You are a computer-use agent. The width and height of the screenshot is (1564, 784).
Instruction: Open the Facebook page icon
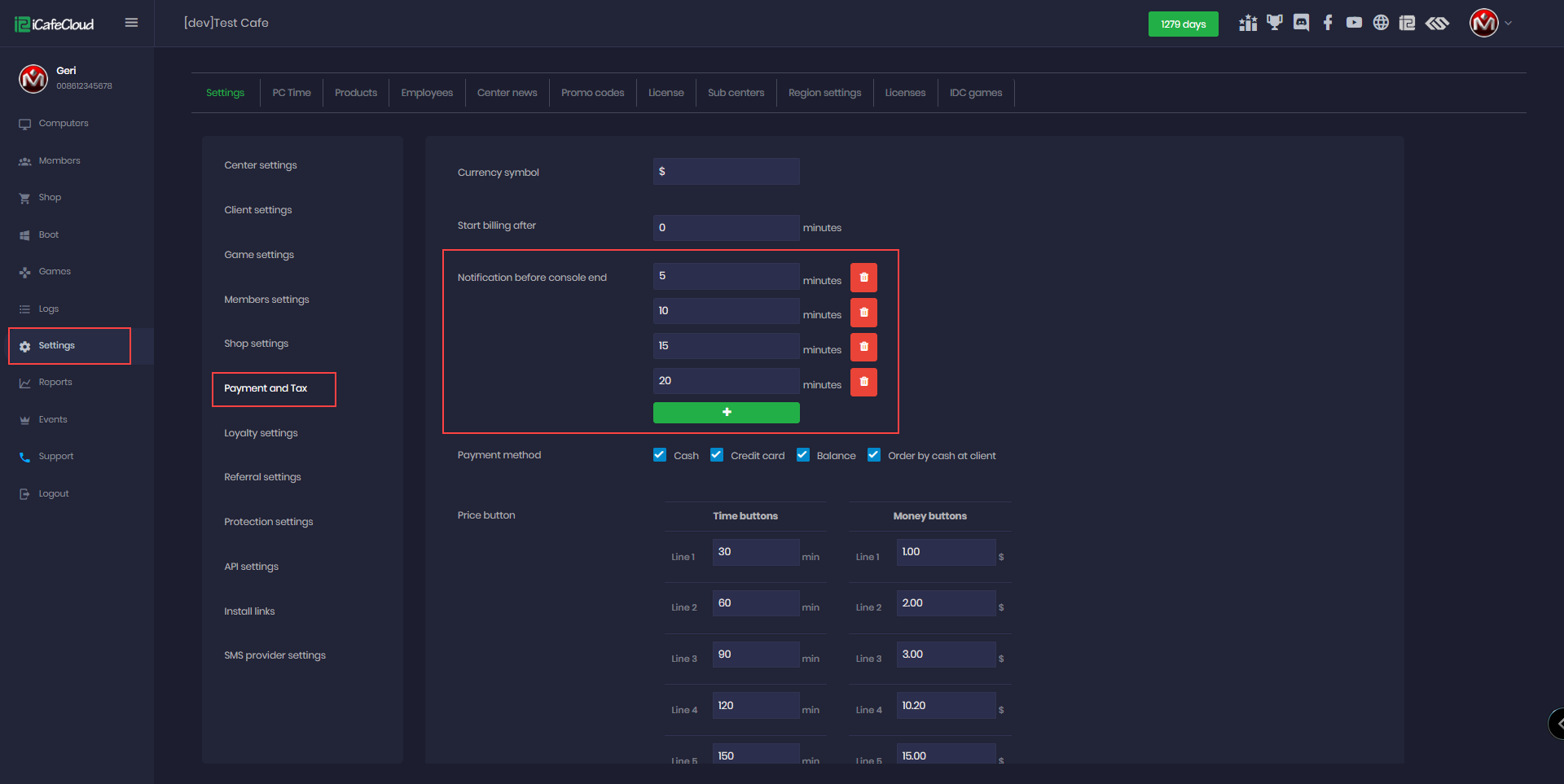[x=1328, y=23]
